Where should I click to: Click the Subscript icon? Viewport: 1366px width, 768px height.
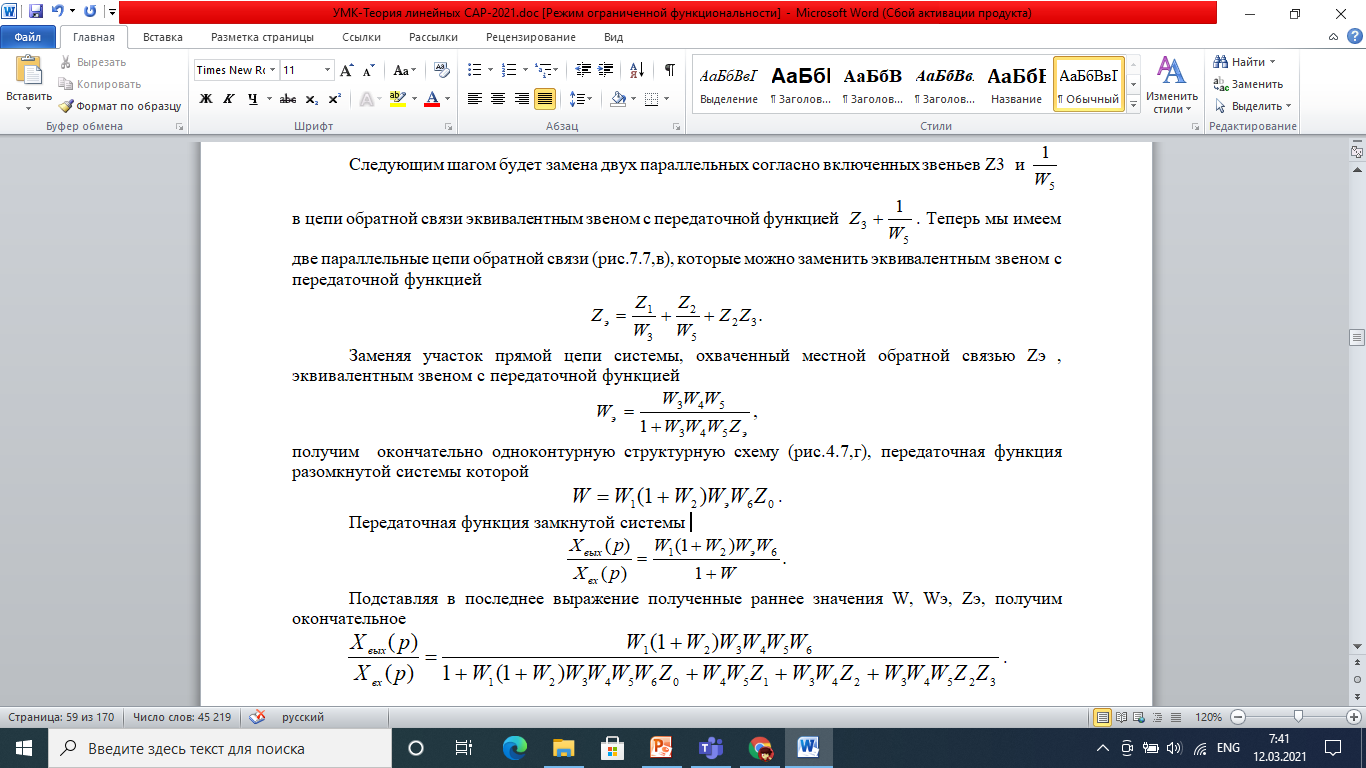pos(311,99)
